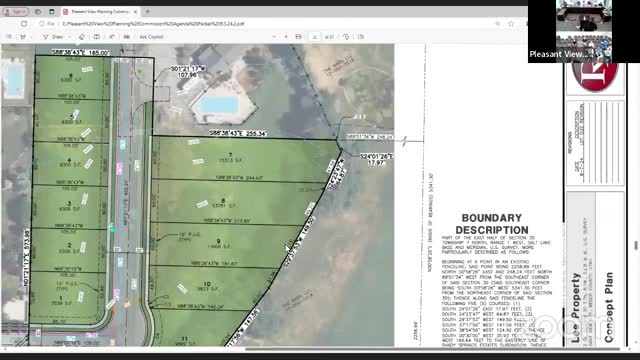Zoom in on the PDF with plus
The height and width of the screenshot is (360, 640).
(286, 37)
